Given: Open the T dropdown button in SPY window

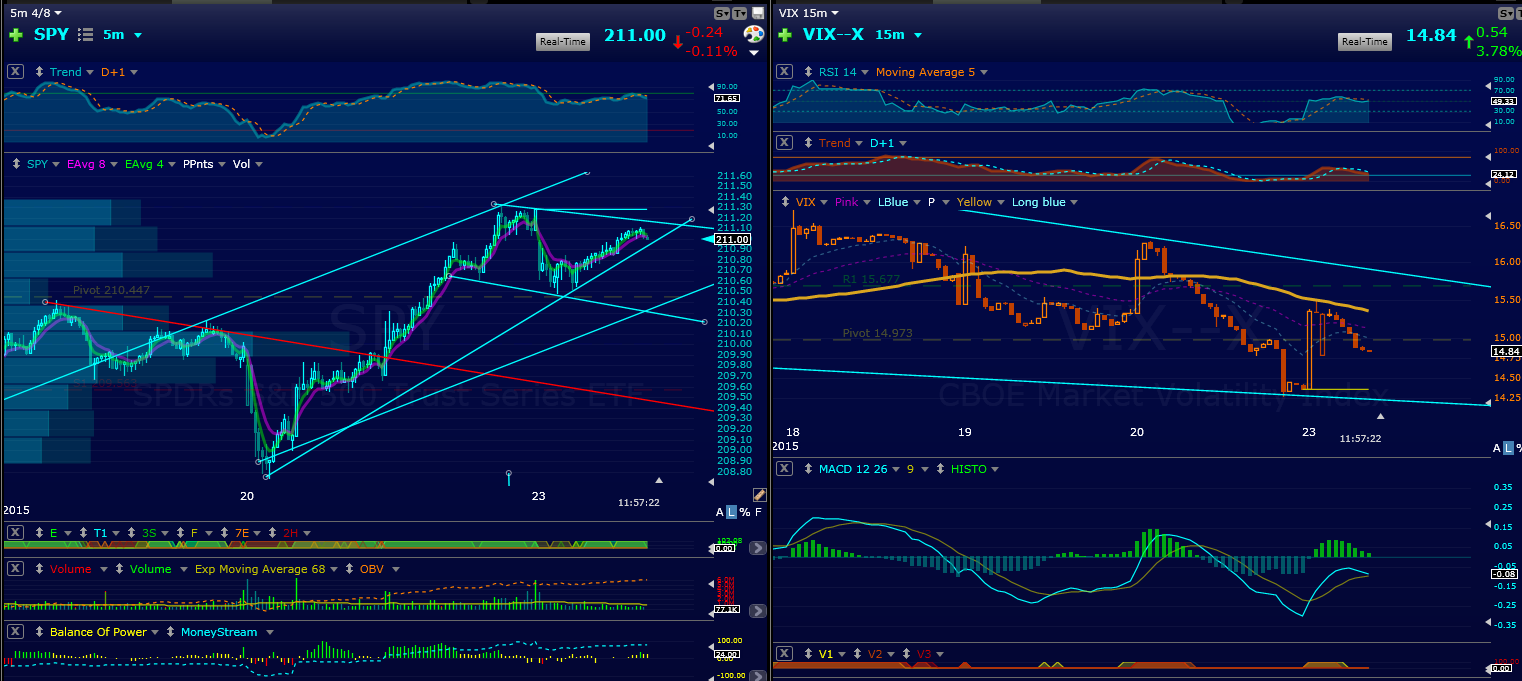Looking at the screenshot, I should point(741,13).
